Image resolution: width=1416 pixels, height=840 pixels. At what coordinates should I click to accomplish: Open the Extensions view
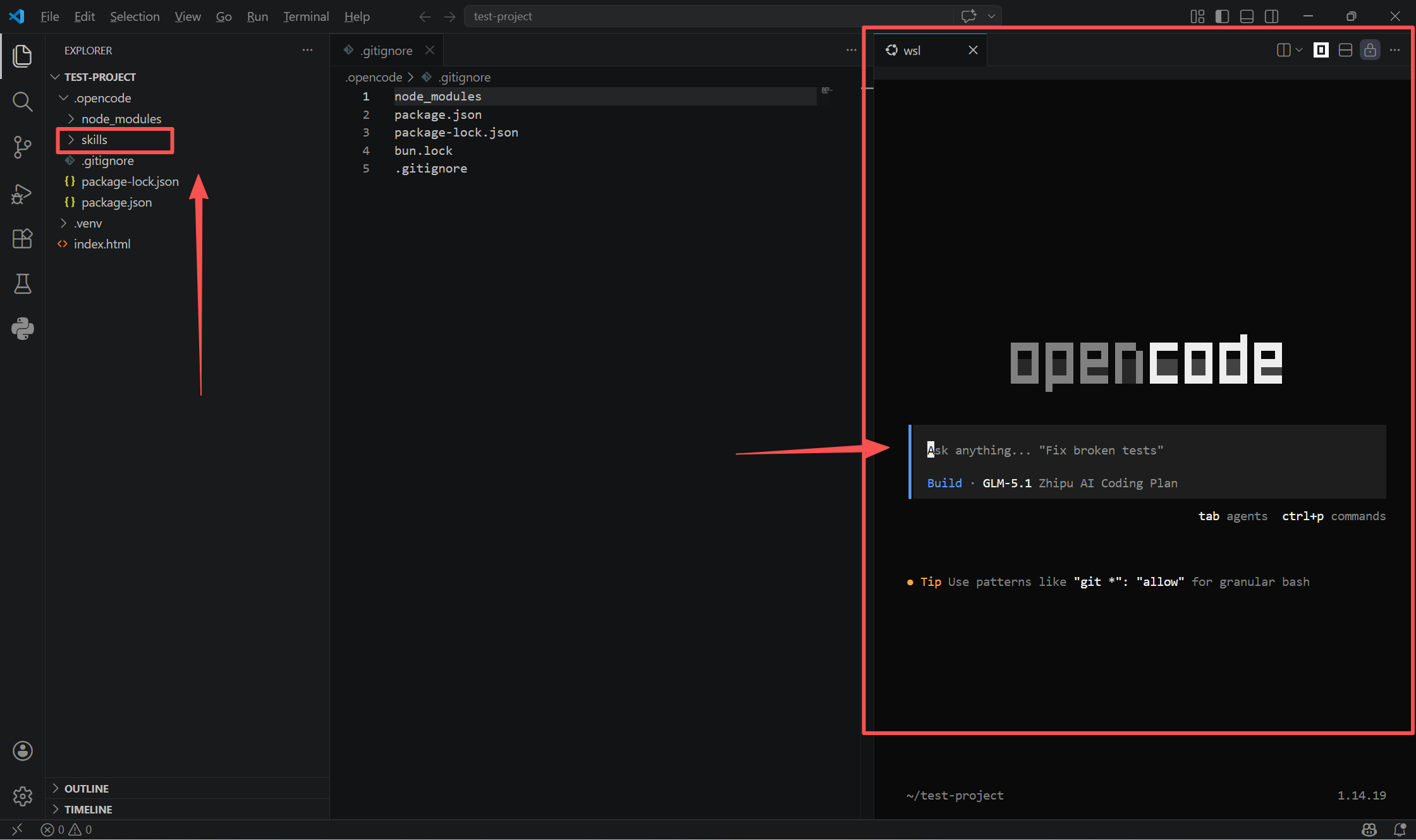point(22,239)
